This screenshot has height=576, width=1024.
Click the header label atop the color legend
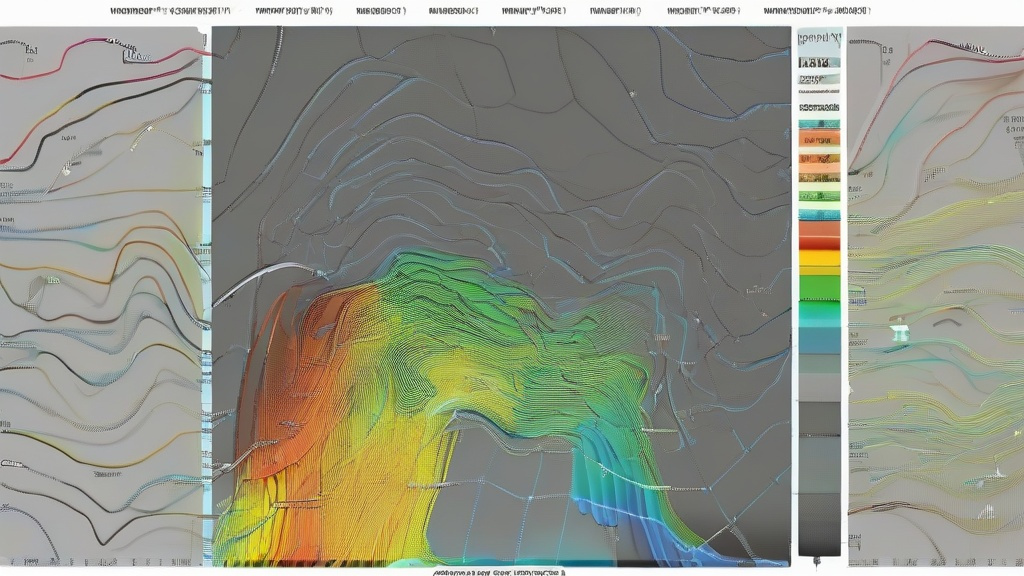tap(819, 41)
